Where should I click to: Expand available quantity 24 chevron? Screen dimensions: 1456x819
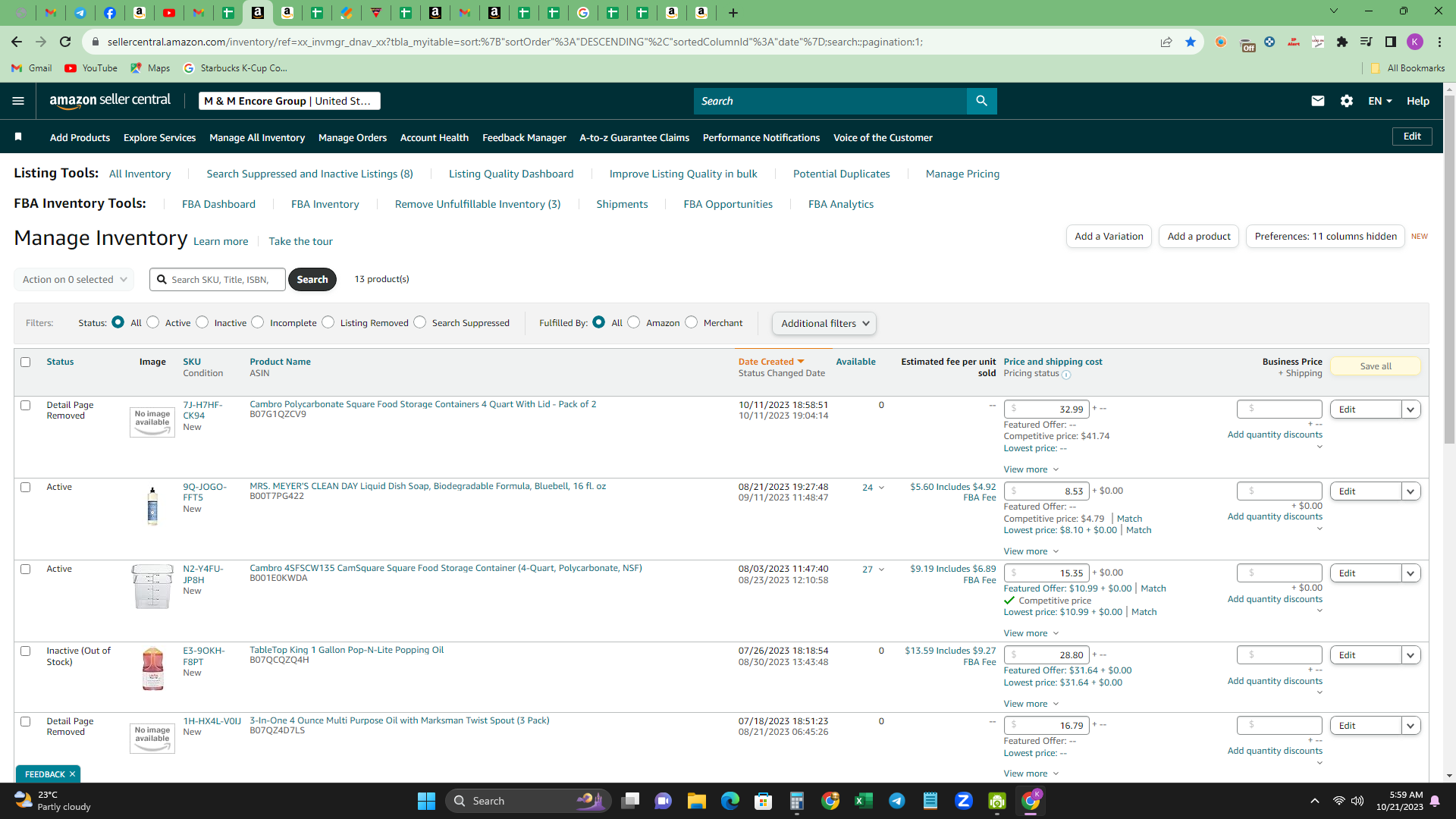click(x=881, y=488)
